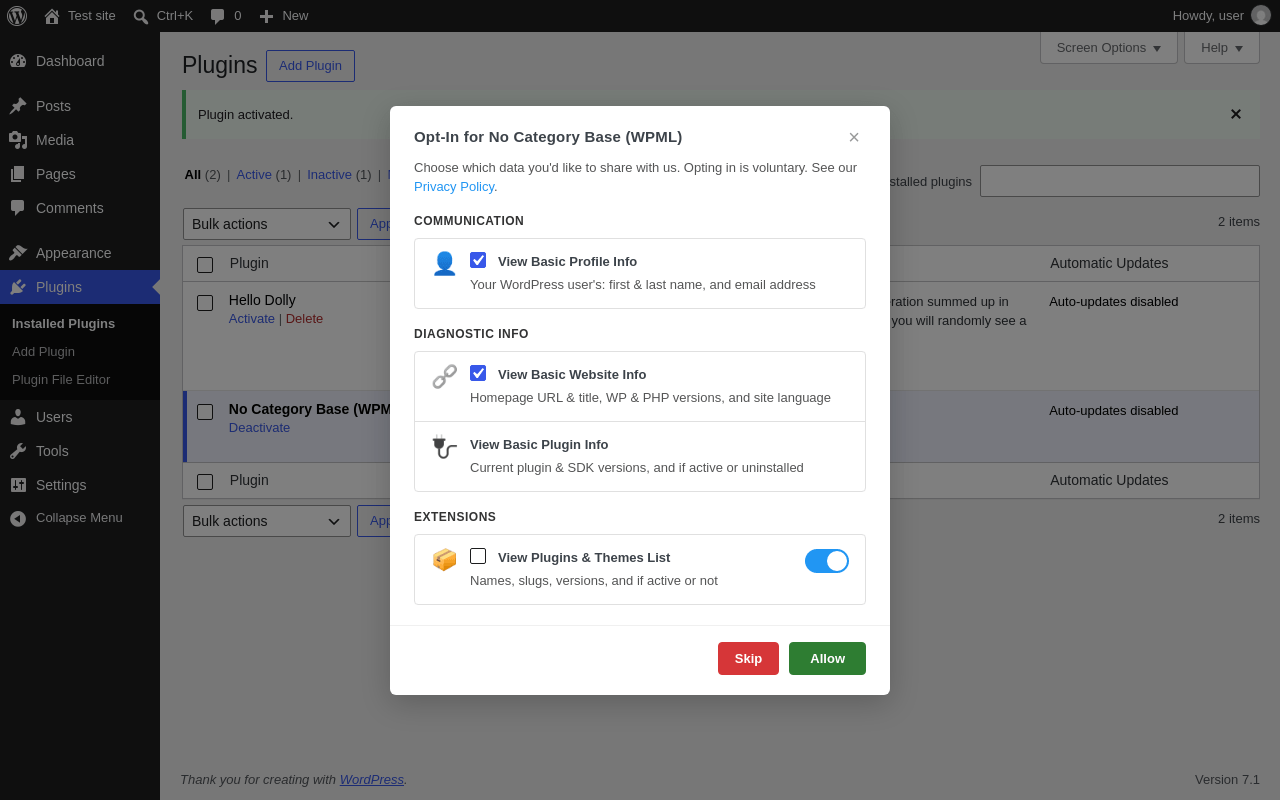Expand the Help panel
This screenshot has height=800, width=1280.
(1222, 47)
